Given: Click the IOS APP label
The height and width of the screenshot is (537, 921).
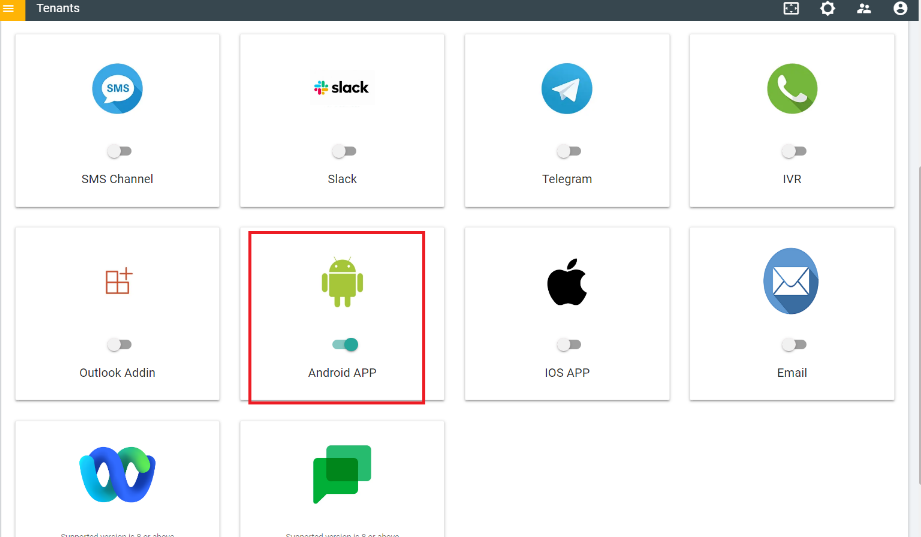Looking at the screenshot, I should coord(567,372).
